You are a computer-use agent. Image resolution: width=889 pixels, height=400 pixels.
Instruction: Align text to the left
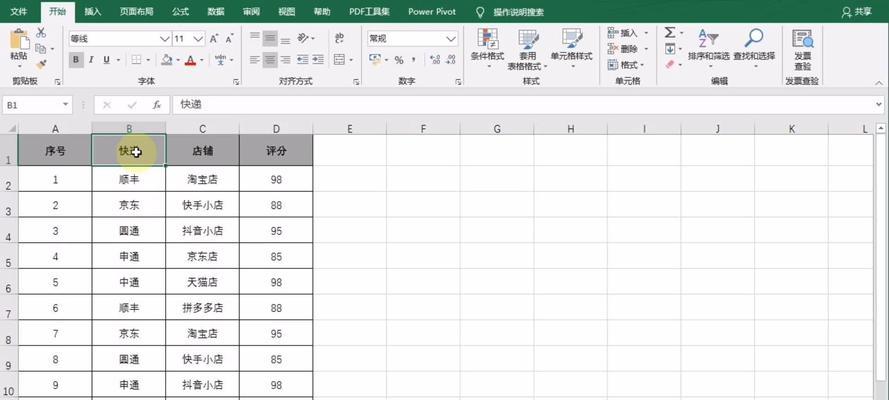255,59
